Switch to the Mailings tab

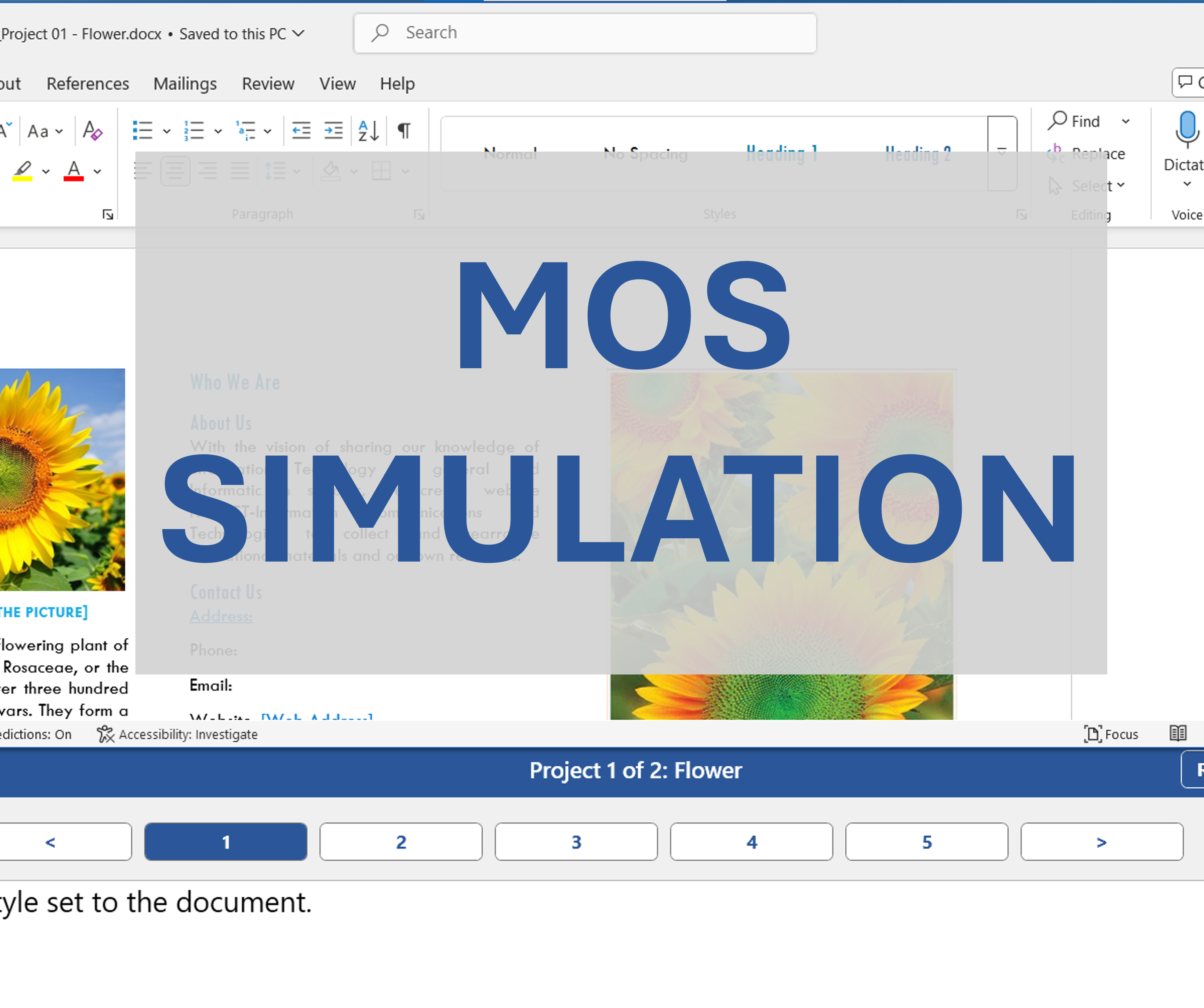pyautogui.click(x=185, y=83)
